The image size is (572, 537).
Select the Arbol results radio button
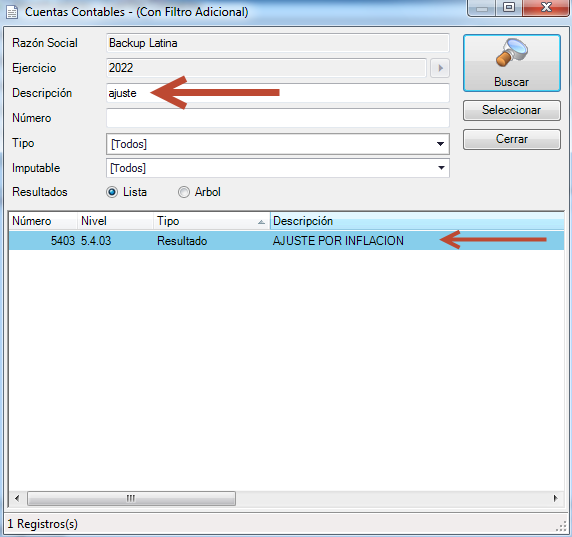click(x=184, y=192)
